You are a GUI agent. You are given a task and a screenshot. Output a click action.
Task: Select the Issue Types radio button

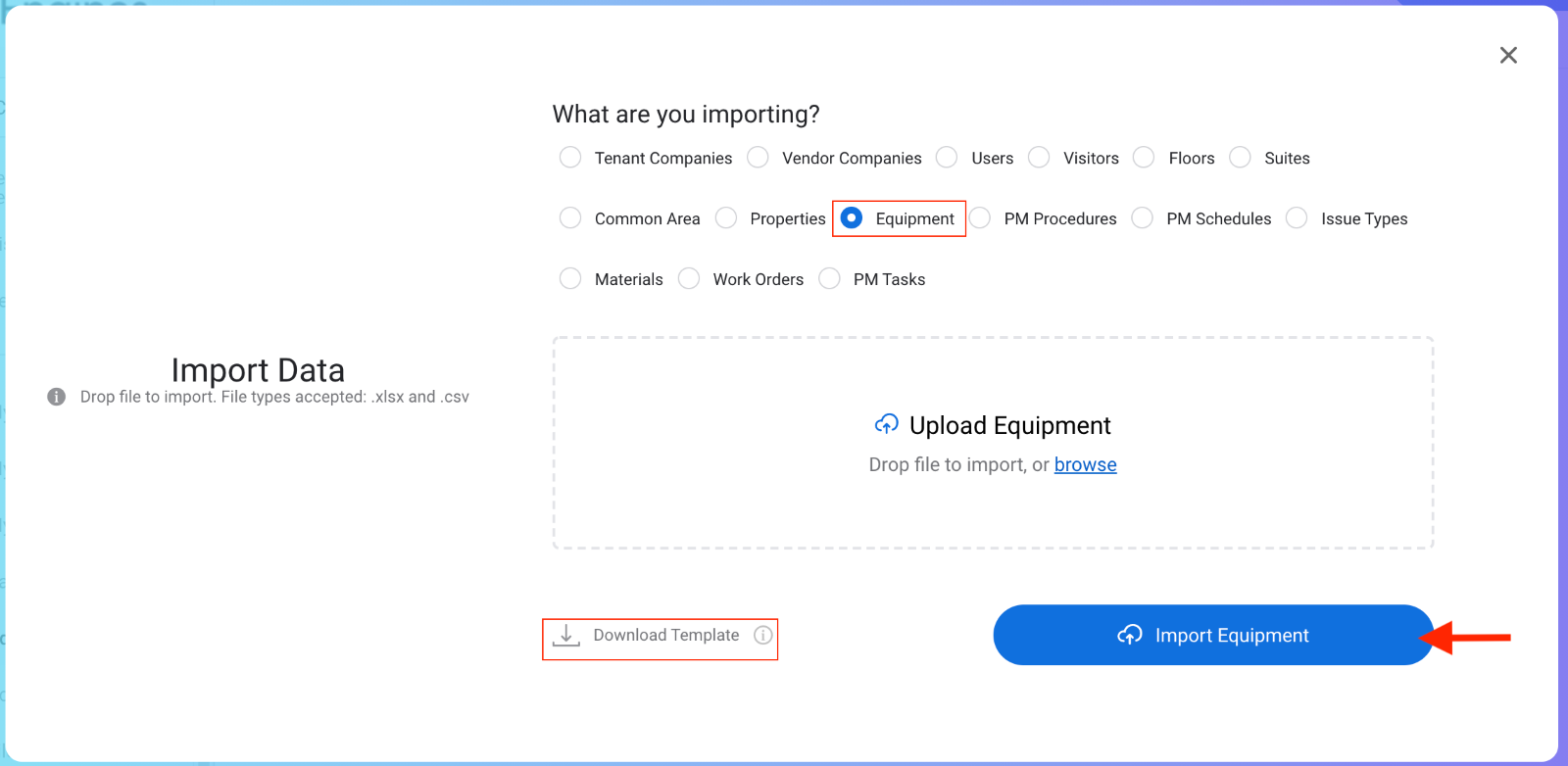(x=1297, y=218)
